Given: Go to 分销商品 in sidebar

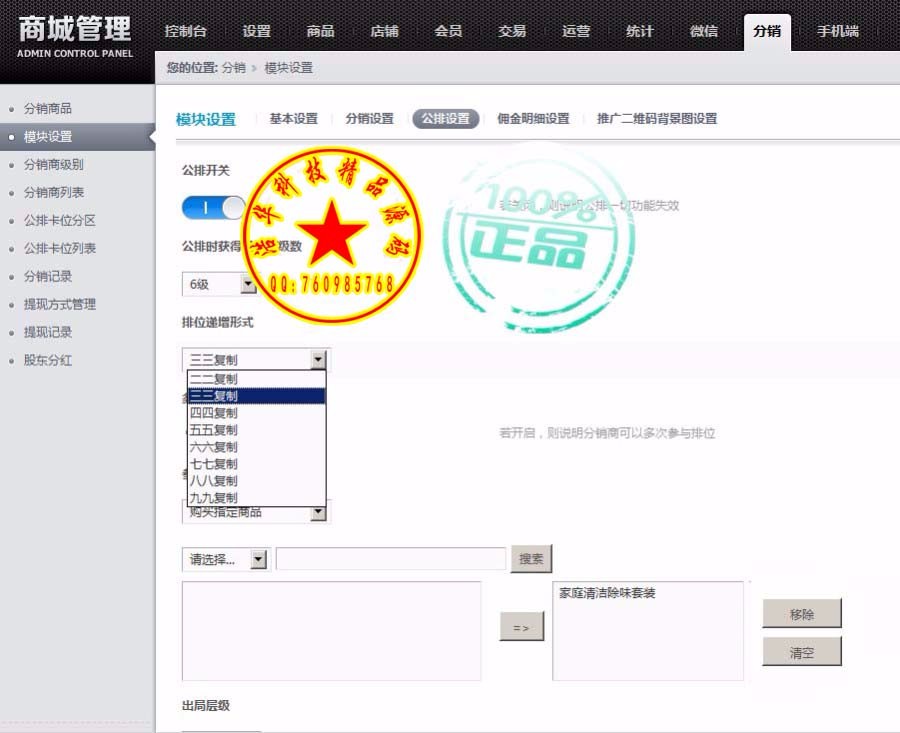Looking at the screenshot, I should click(48, 108).
